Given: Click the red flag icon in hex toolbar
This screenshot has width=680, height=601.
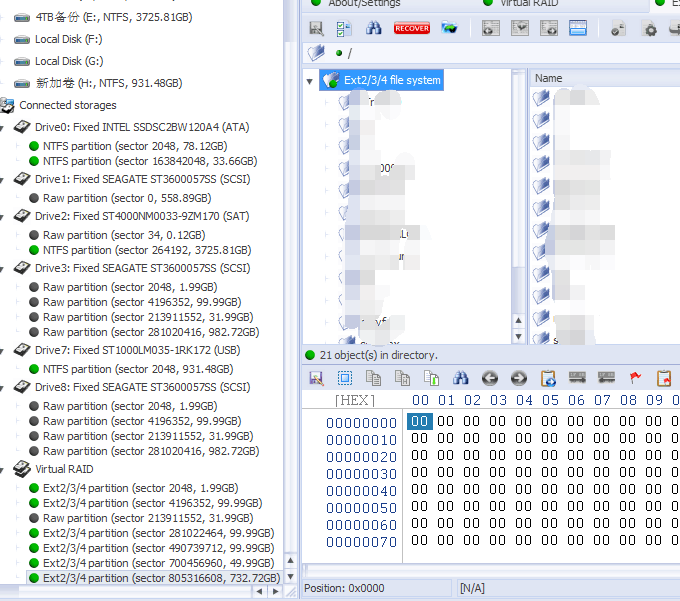Looking at the screenshot, I should 635,378.
